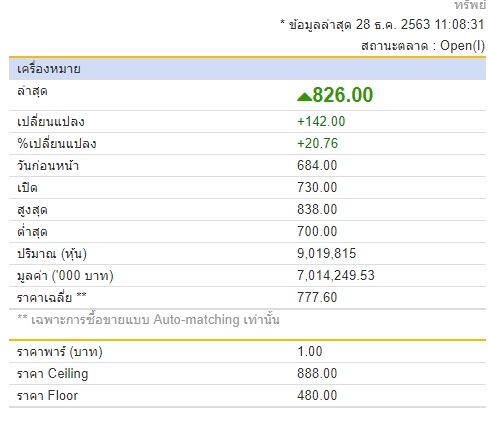Select the par value 1.00
The width and height of the screenshot is (488, 441).
pos(310,351)
